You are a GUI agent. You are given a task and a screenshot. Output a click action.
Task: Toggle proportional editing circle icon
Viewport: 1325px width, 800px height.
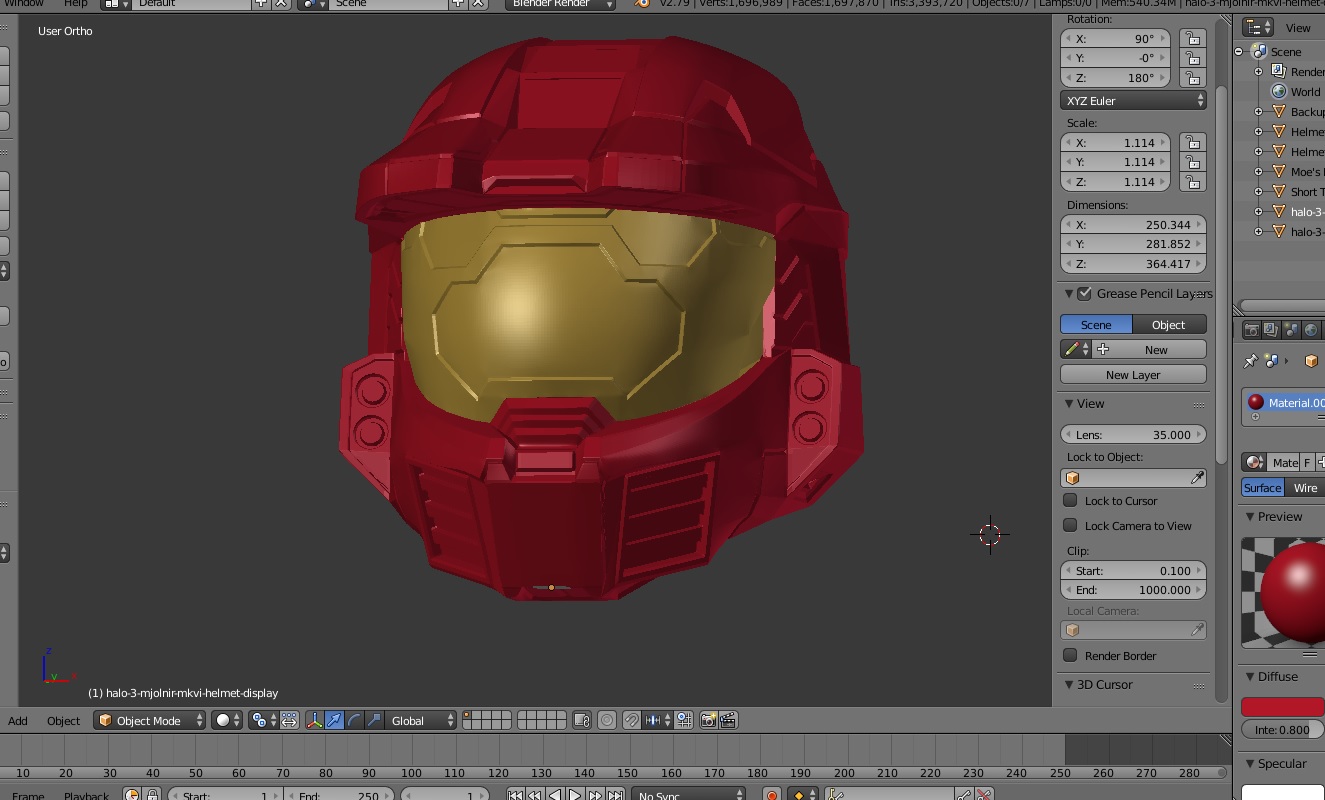point(607,720)
